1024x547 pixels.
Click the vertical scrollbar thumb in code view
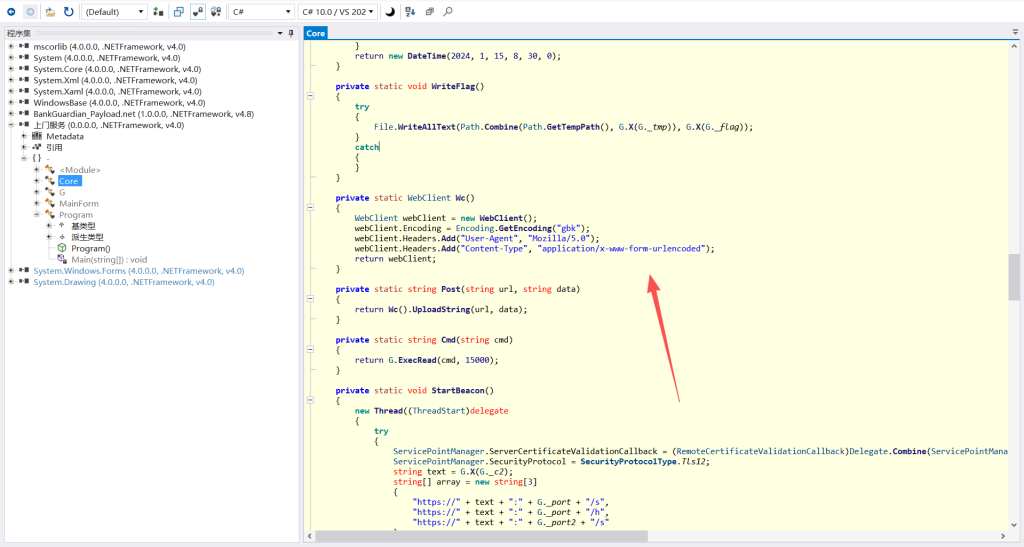1014,277
